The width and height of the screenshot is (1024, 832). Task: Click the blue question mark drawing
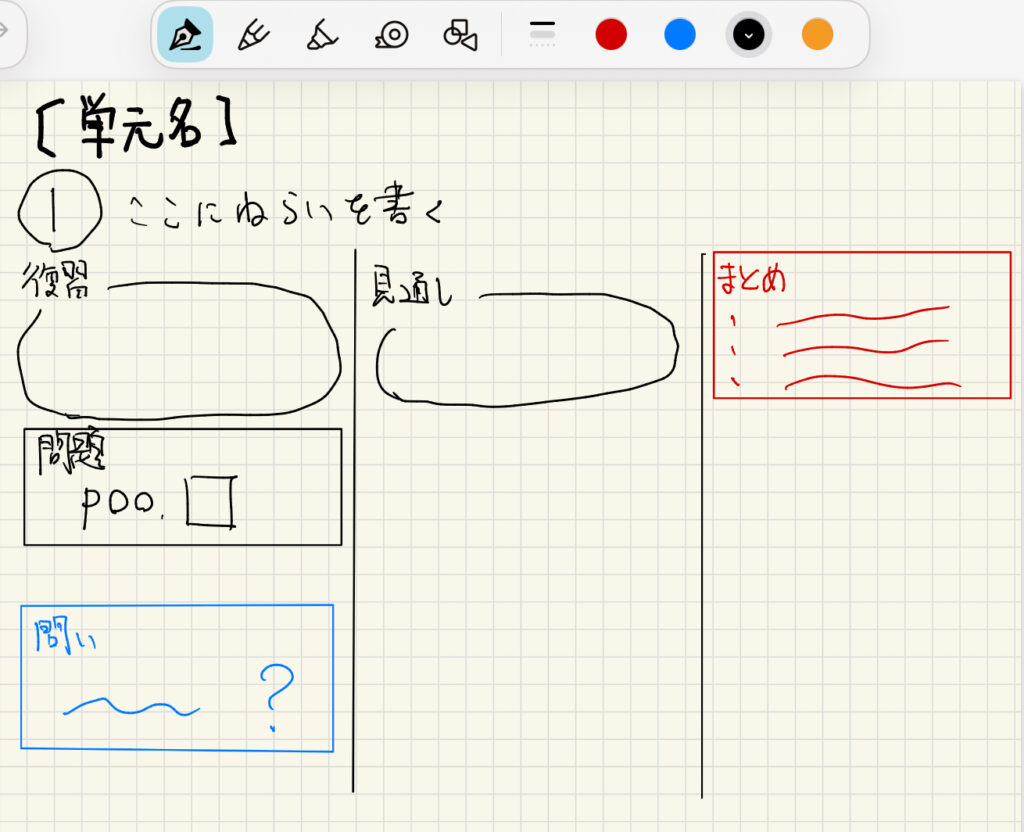(x=276, y=696)
